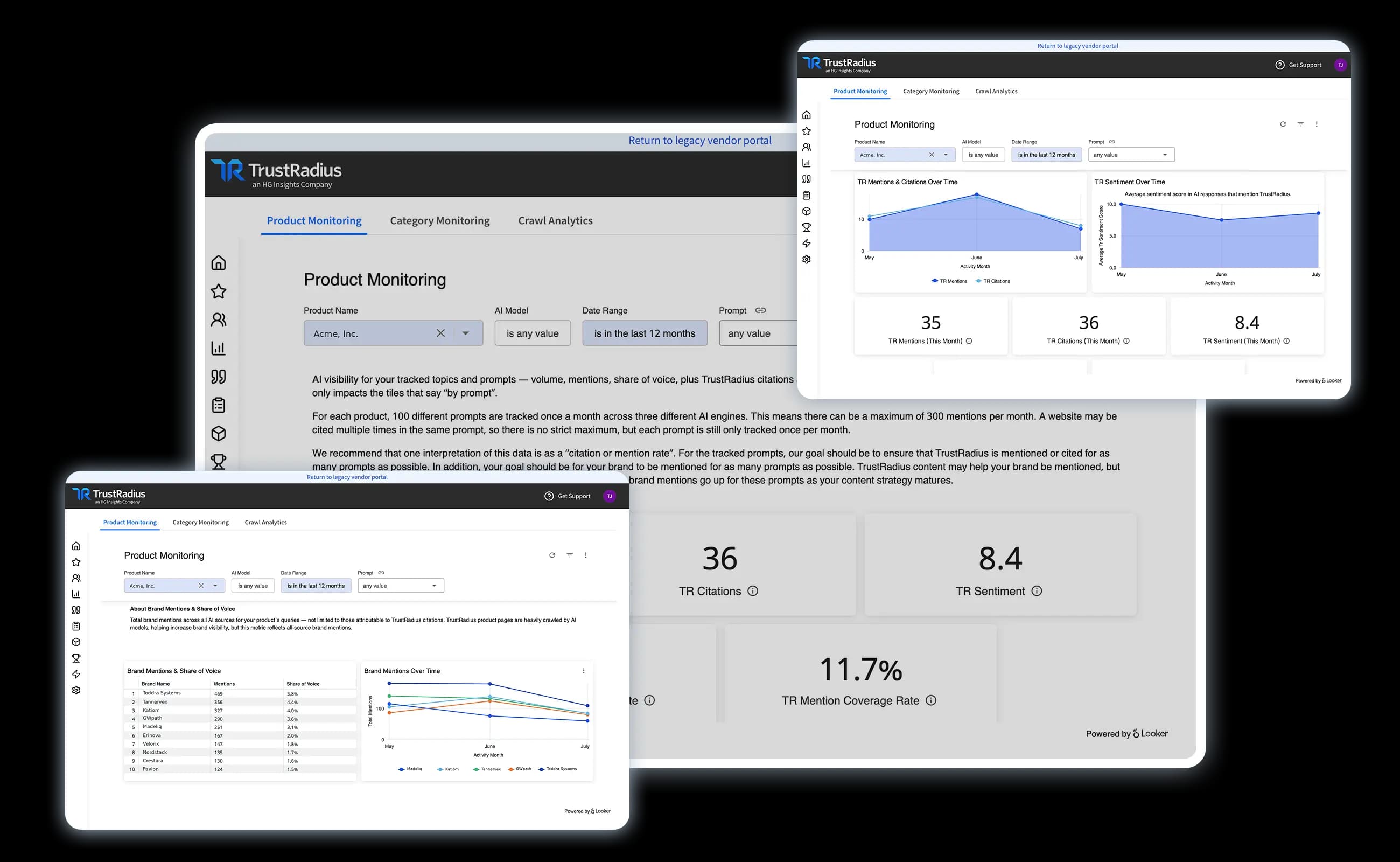Click lightning bolt icon in bottom-left window sidebar

pyautogui.click(x=76, y=675)
